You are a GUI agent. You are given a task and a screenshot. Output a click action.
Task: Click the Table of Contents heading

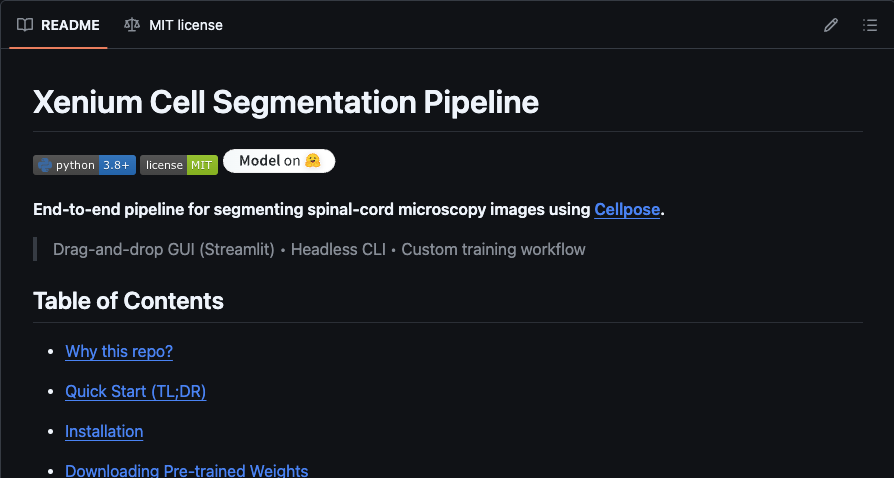pyautogui.click(x=128, y=301)
